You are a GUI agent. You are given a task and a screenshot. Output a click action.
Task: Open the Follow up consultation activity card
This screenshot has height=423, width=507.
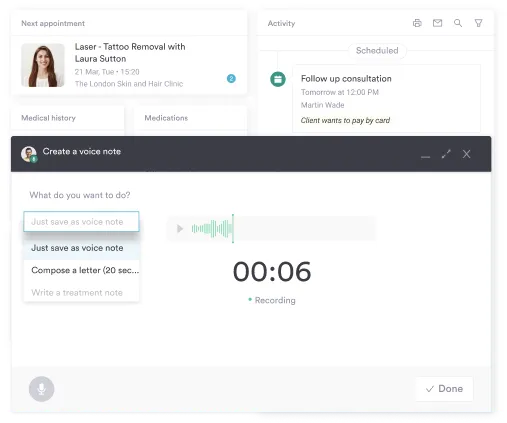(387, 99)
